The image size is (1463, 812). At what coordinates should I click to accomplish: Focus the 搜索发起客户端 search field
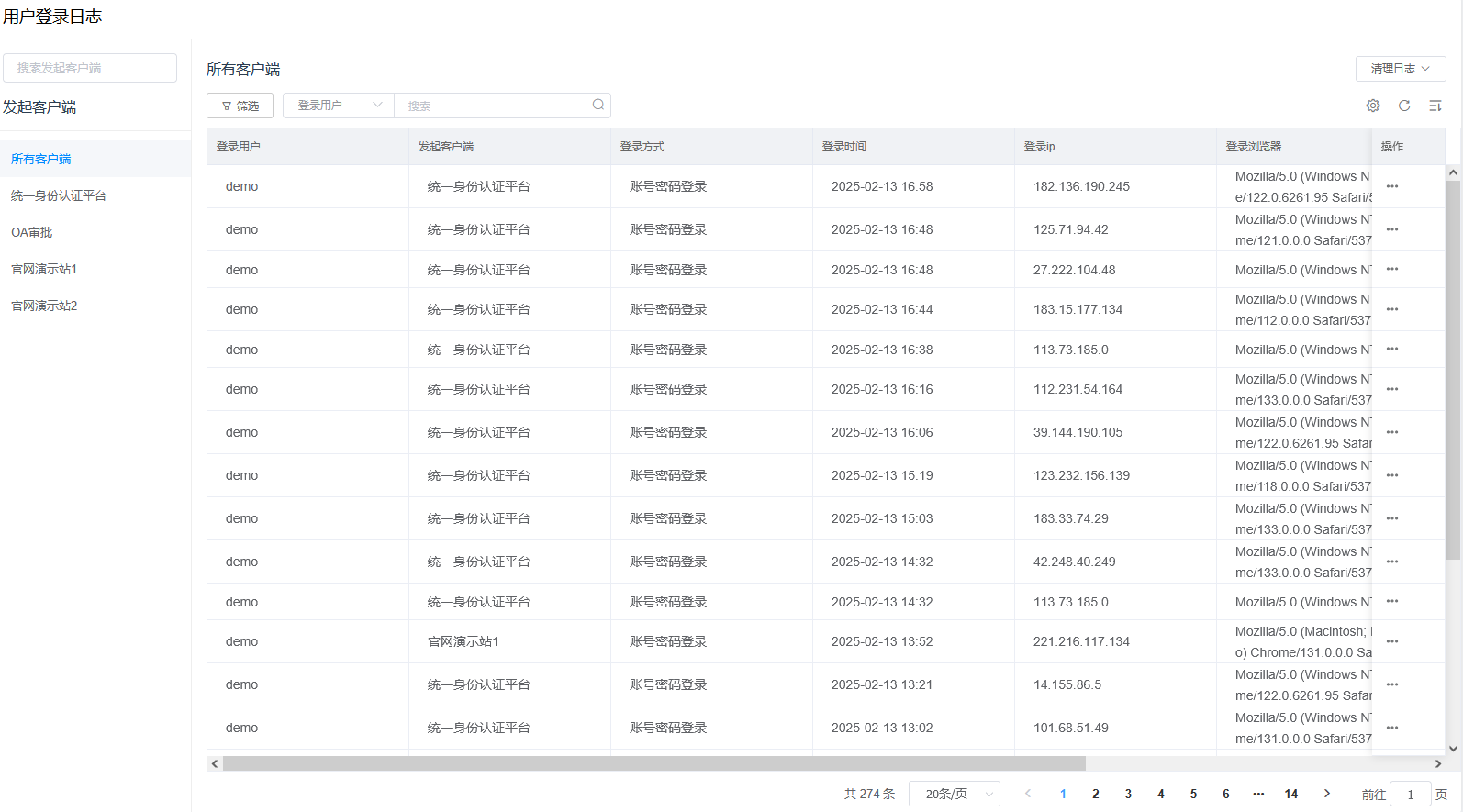(90, 68)
